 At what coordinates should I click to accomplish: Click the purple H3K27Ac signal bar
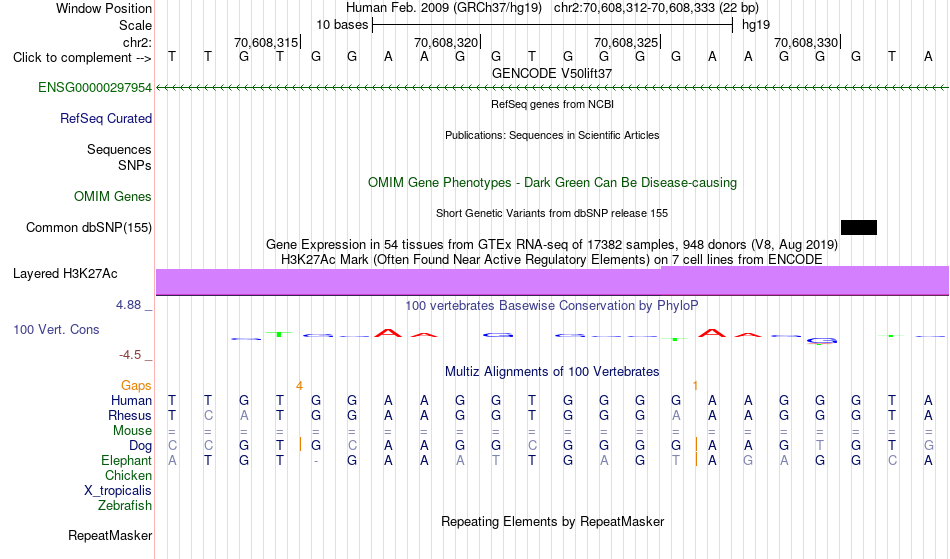point(552,281)
